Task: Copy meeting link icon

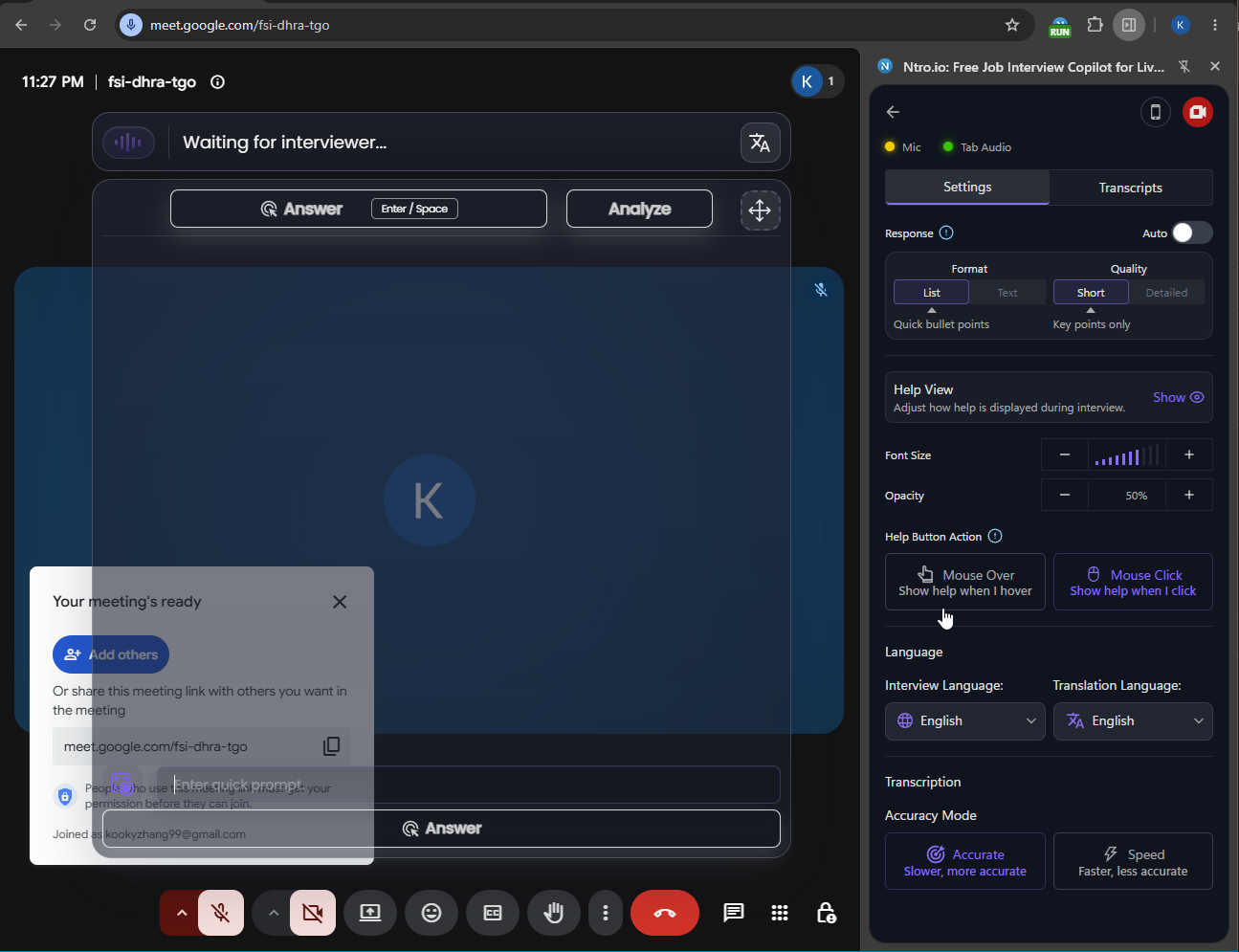Action: click(331, 746)
